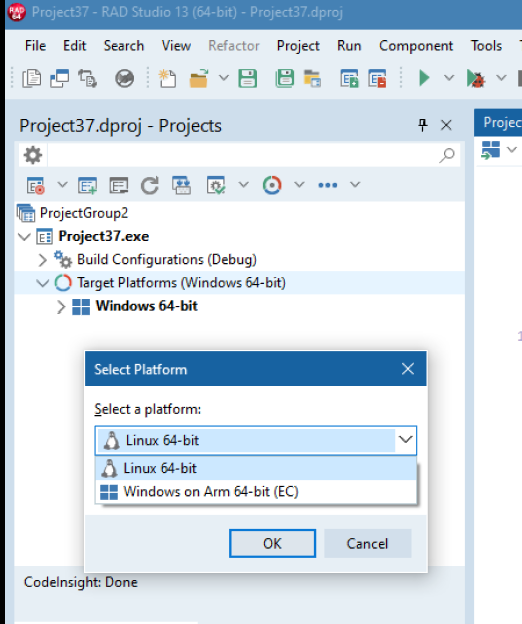The height and width of the screenshot is (624, 522).
Task: Click the Projects toolbar sync arrows icon
Action: coord(181,185)
